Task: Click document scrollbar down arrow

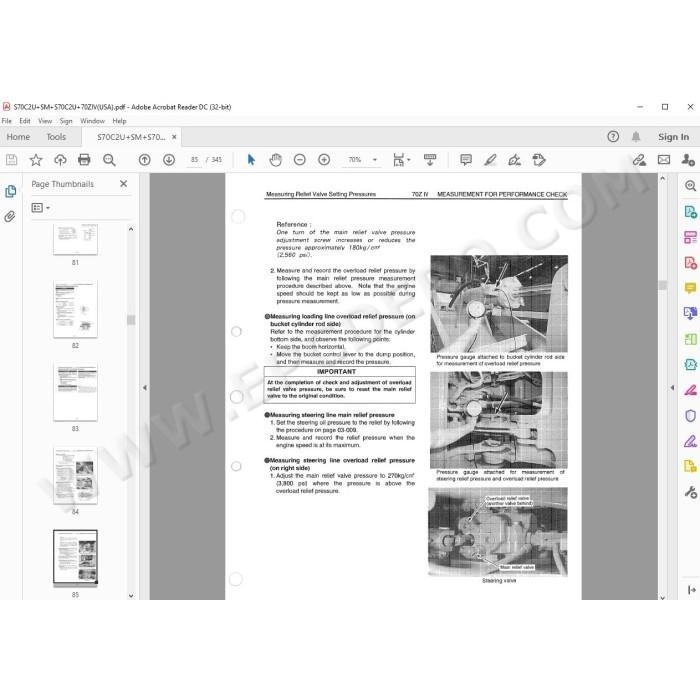Action: pos(662,597)
